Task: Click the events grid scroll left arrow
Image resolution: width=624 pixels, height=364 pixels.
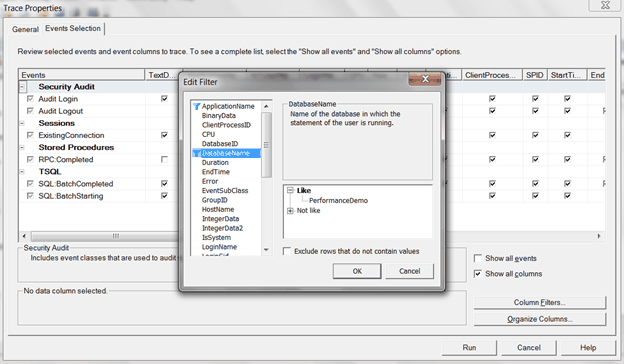Action: [24, 236]
